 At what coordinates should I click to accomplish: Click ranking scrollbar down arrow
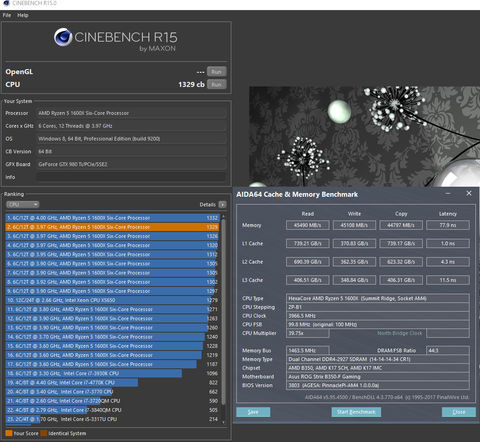[x=223, y=422]
